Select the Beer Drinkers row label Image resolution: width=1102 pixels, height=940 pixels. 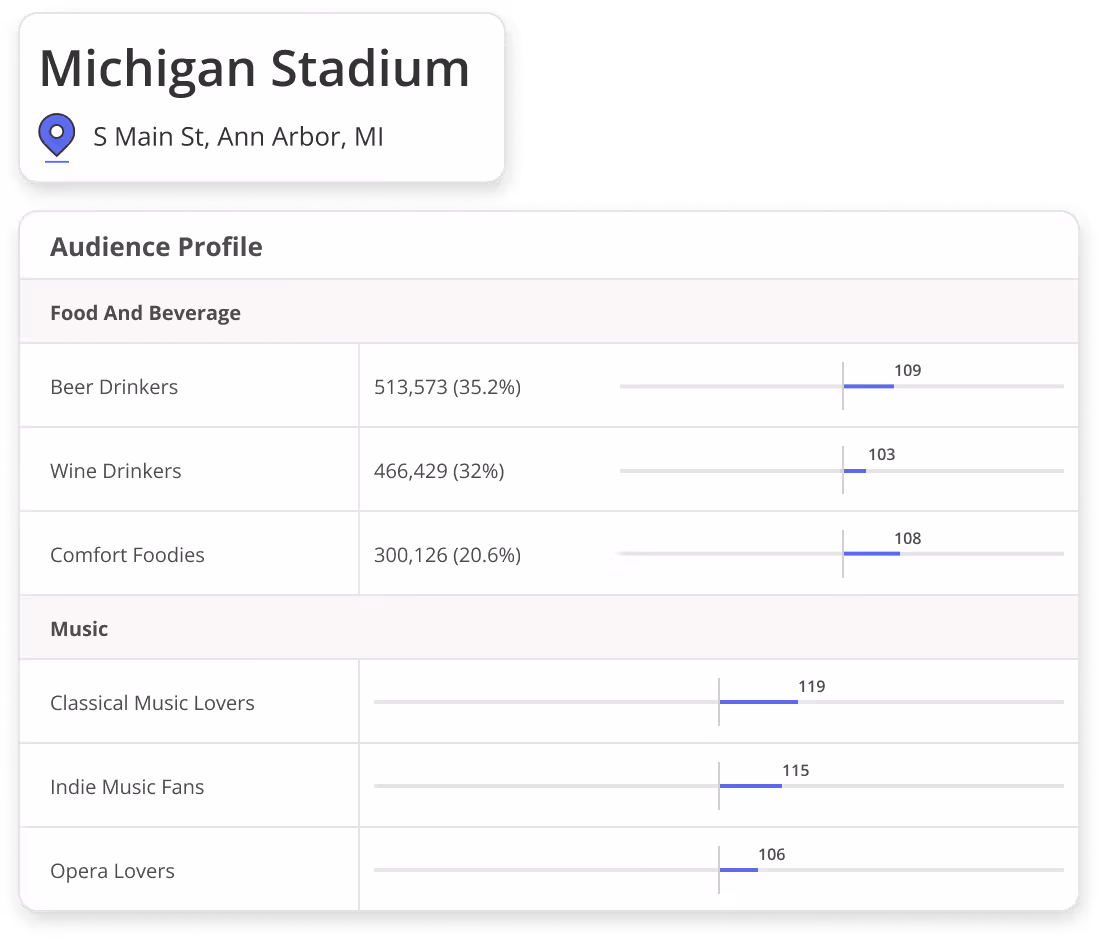point(114,387)
